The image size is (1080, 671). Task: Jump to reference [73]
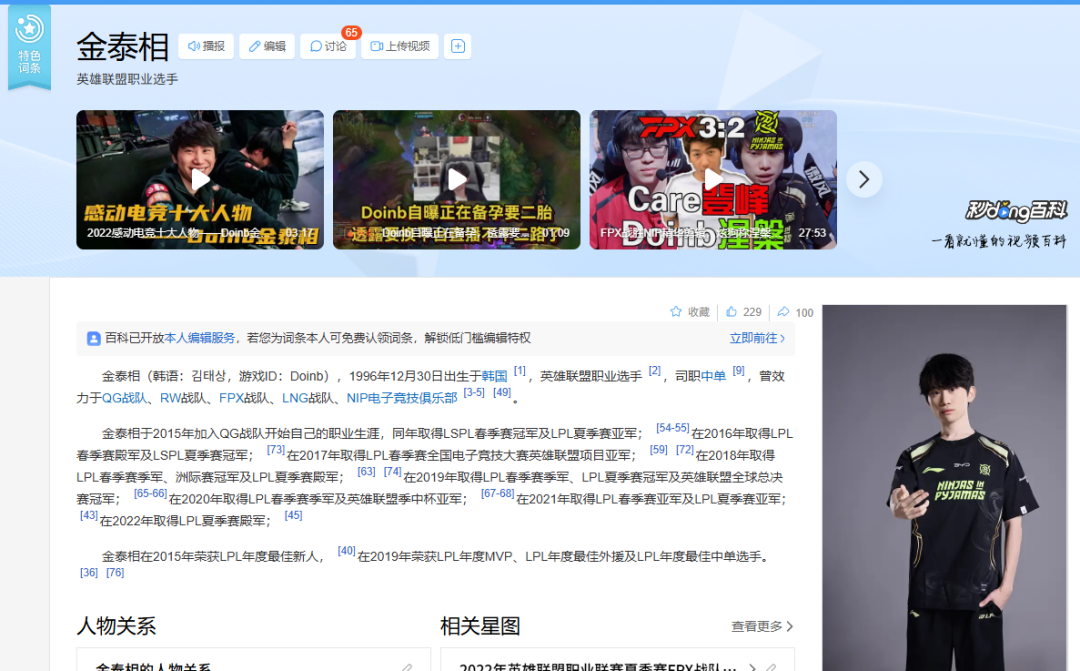276,450
